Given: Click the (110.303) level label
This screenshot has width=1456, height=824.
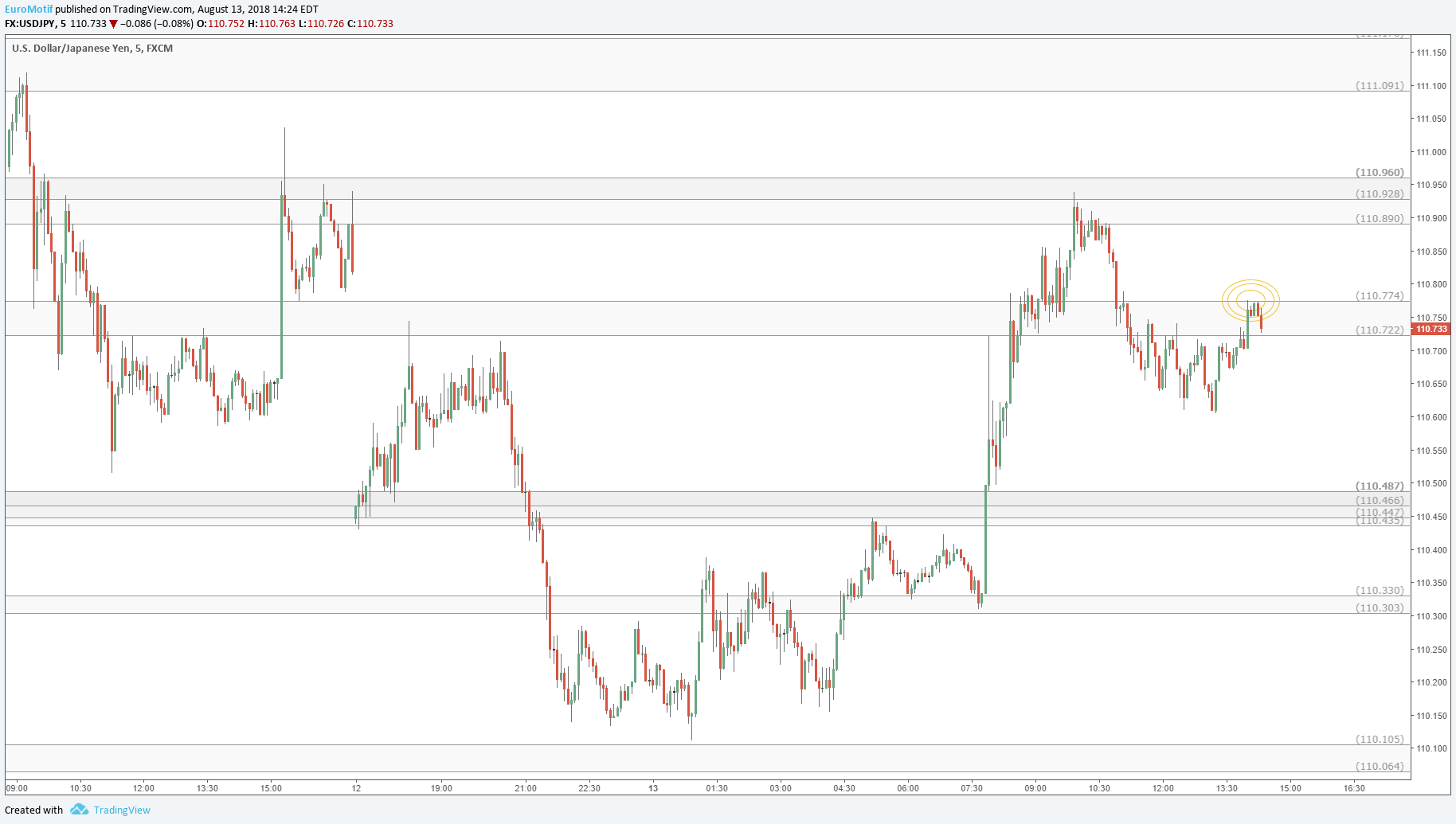Looking at the screenshot, I should (1380, 607).
